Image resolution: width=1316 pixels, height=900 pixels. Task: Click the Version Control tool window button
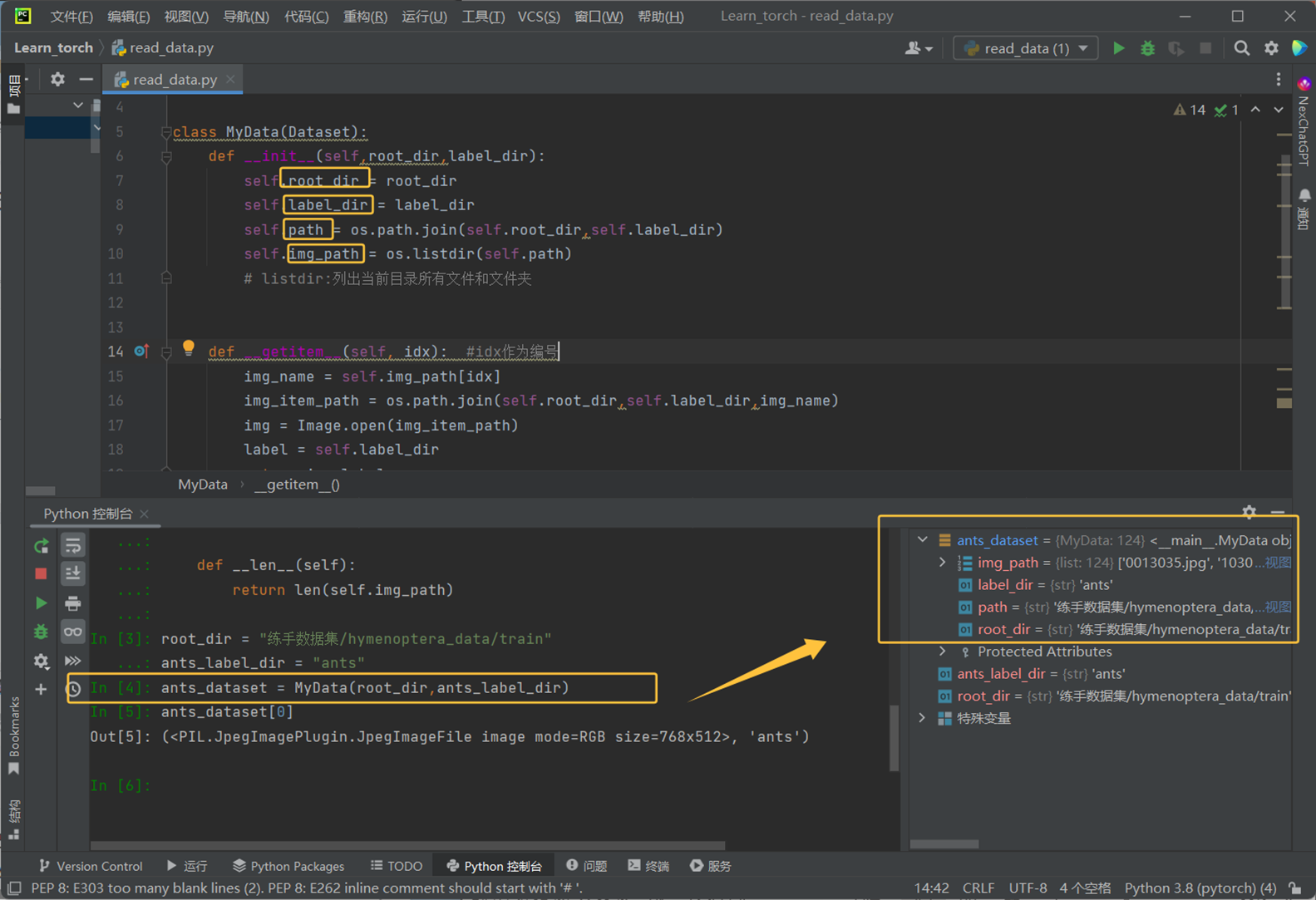pyautogui.click(x=91, y=866)
